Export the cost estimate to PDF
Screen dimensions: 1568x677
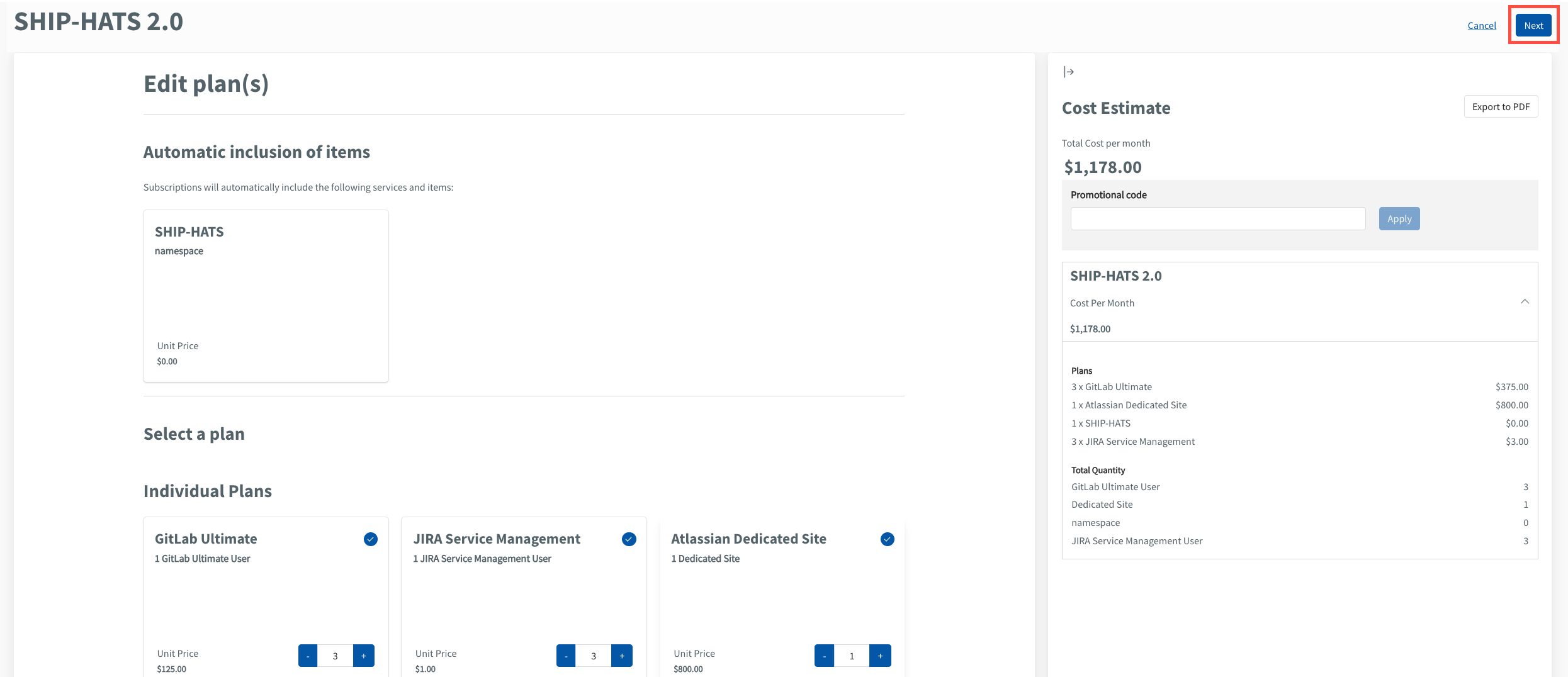[x=1501, y=106]
